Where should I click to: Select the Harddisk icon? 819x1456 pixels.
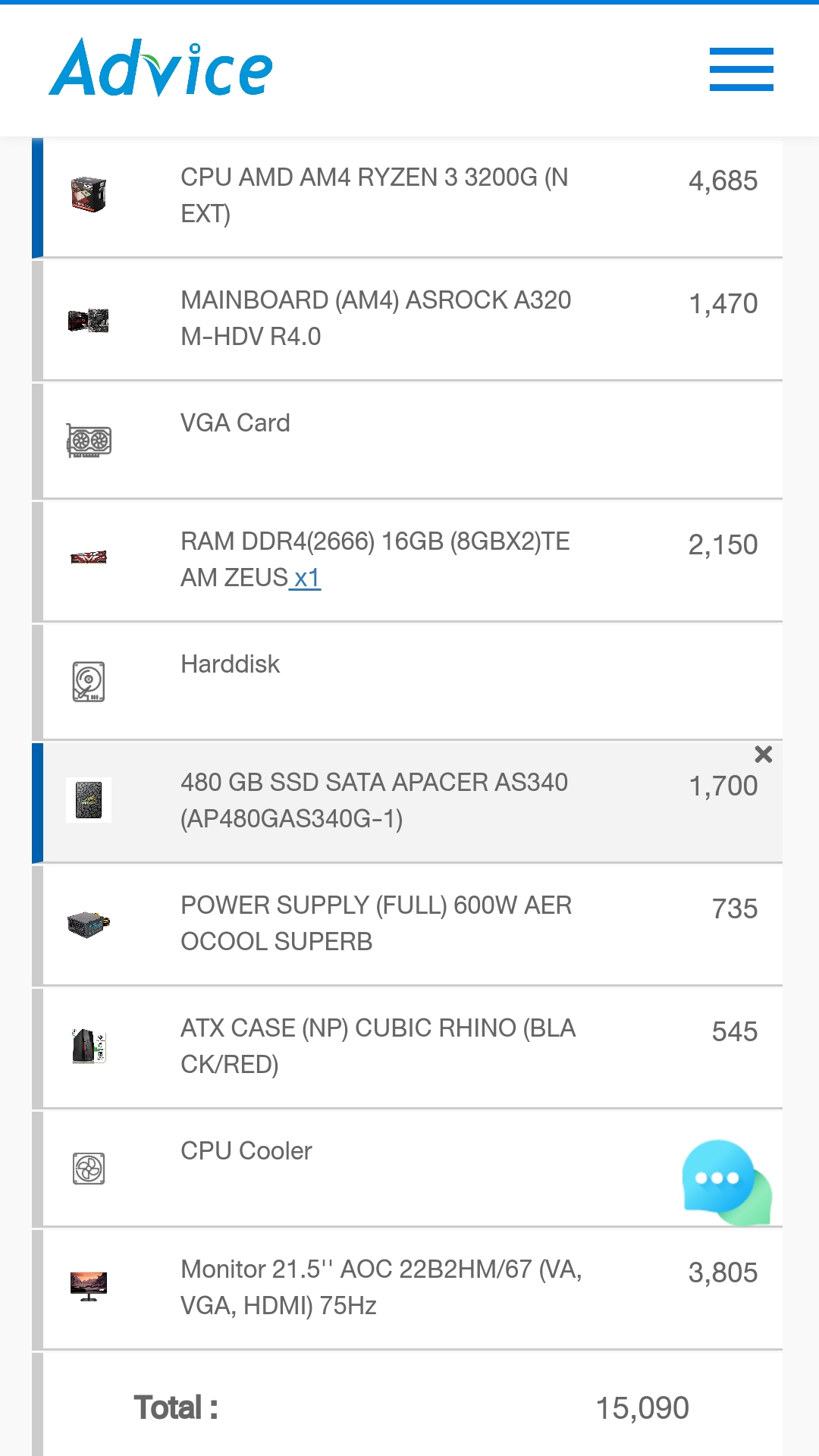(89, 682)
